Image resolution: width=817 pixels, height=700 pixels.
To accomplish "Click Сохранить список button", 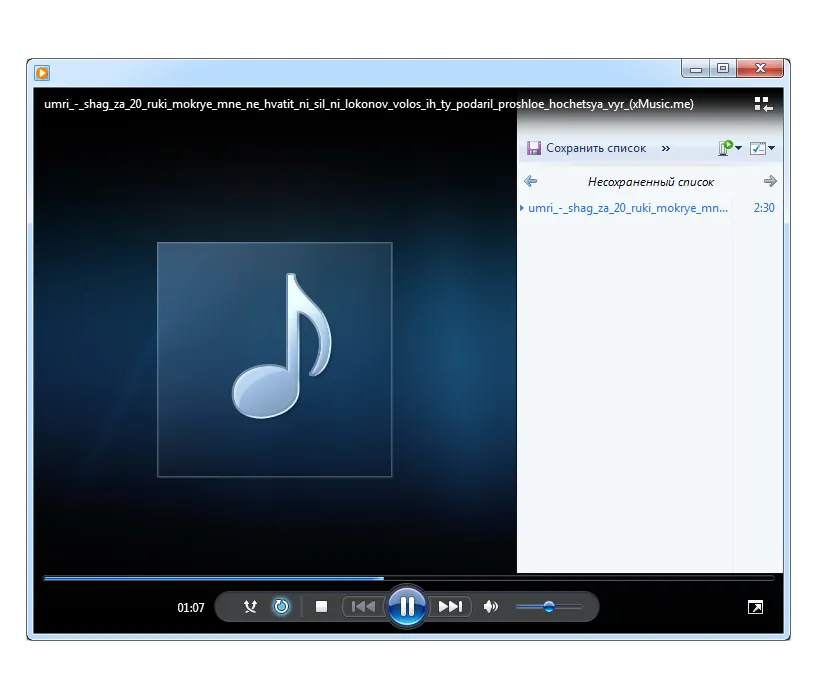I will coord(586,148).
